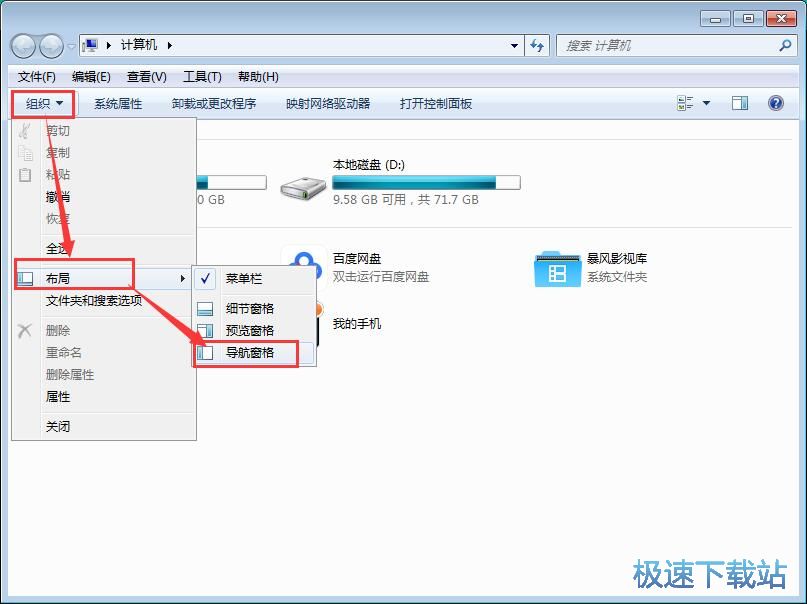Minimize the Explorer window
The height and width of the screenshot is (604, 807).
pos(715,19)
